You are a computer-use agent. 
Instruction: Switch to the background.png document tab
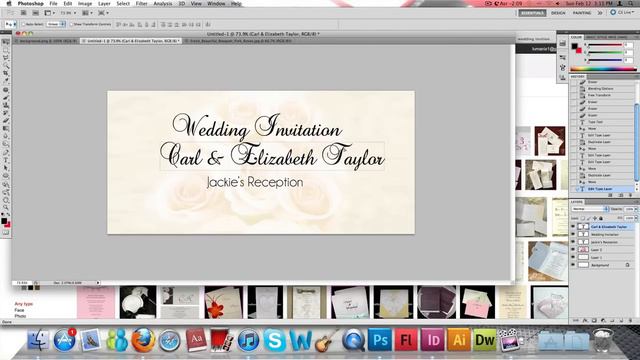[46, 41]
